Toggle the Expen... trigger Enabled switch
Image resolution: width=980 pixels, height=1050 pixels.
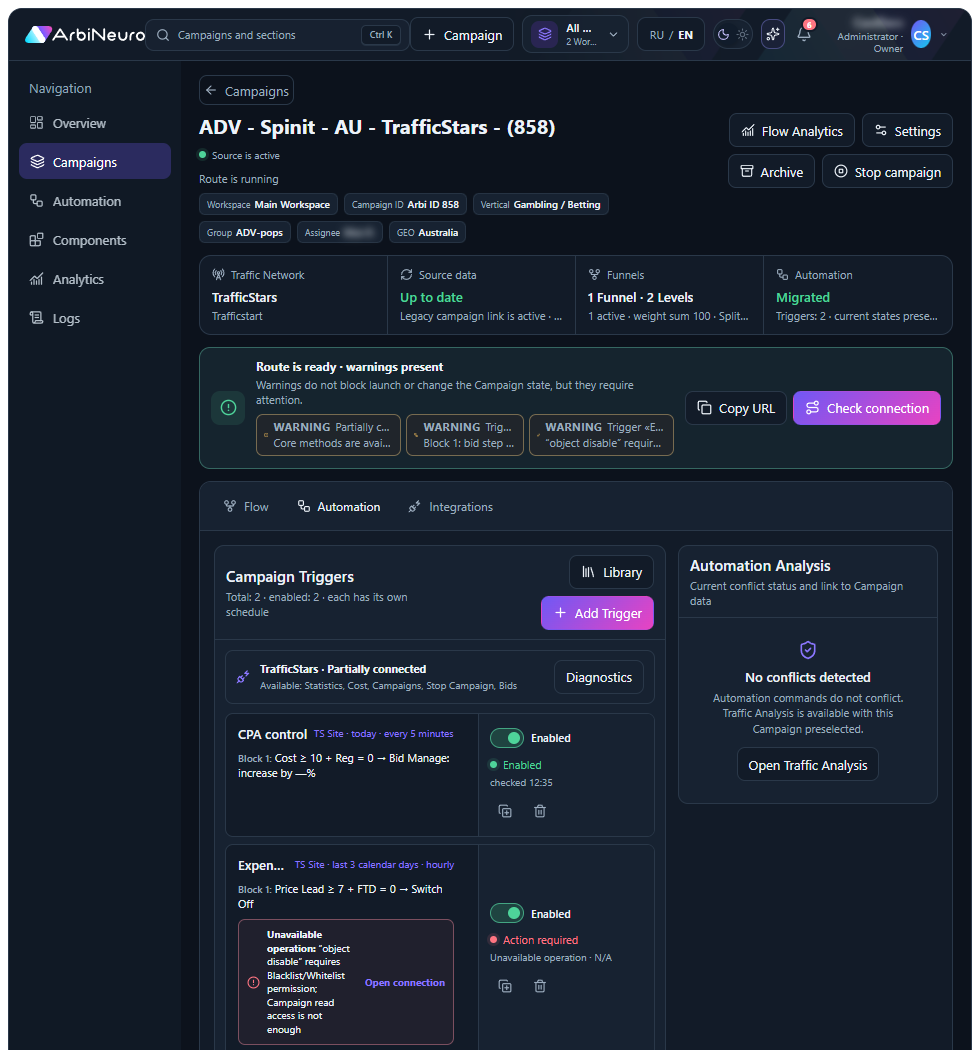pyautogui.click(x=507, y=913)
